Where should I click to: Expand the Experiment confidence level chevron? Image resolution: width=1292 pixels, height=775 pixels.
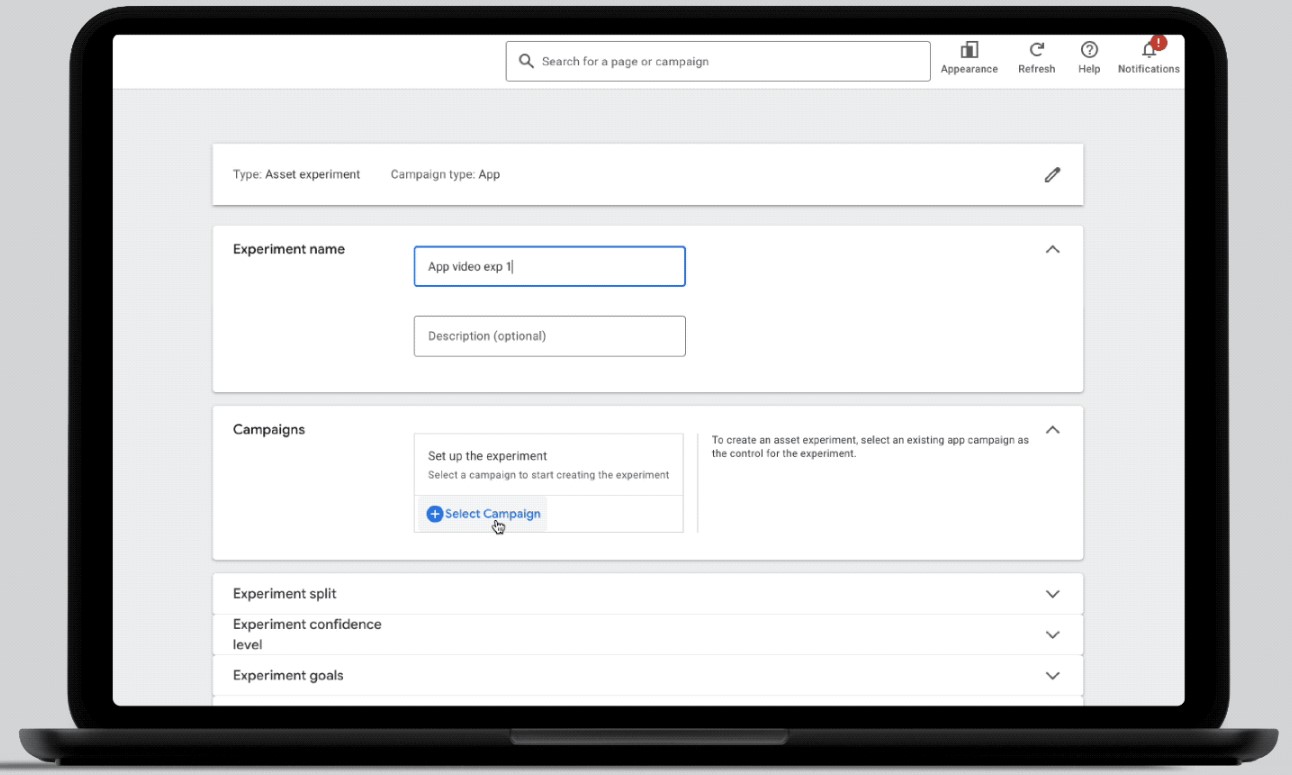(1052, 635)
